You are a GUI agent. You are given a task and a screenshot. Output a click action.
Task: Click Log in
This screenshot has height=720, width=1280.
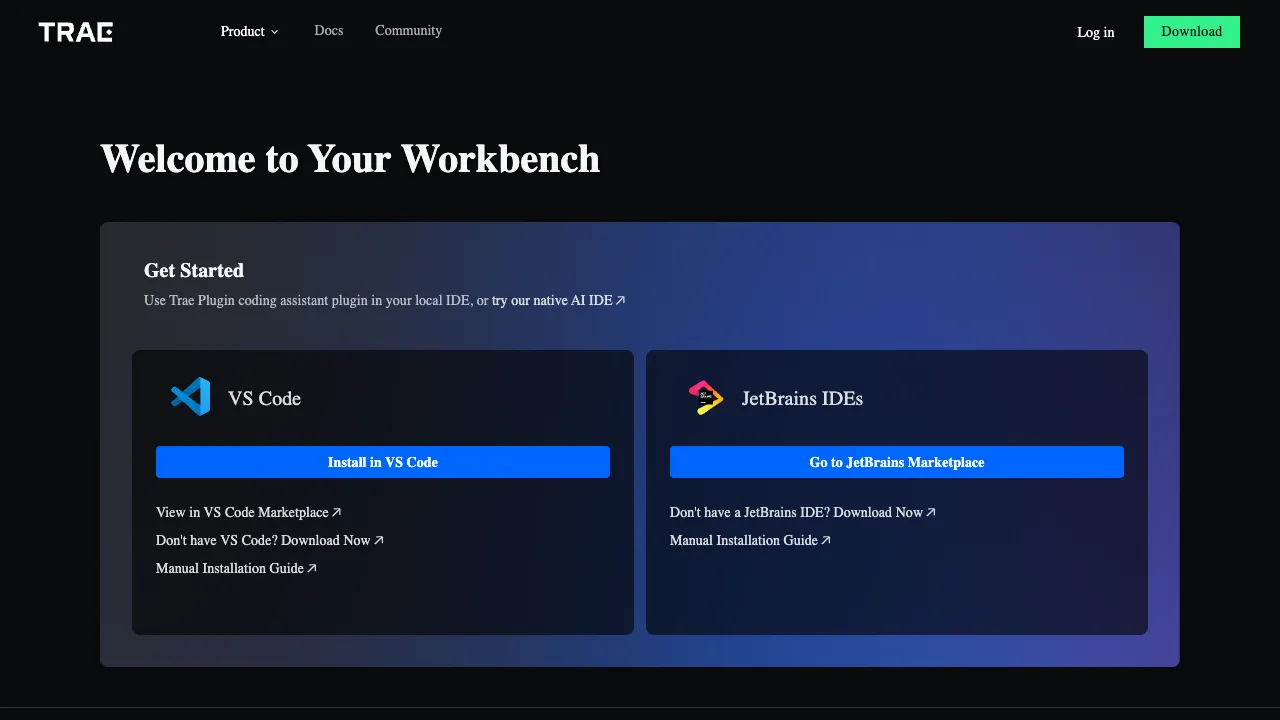point(1096,32)
